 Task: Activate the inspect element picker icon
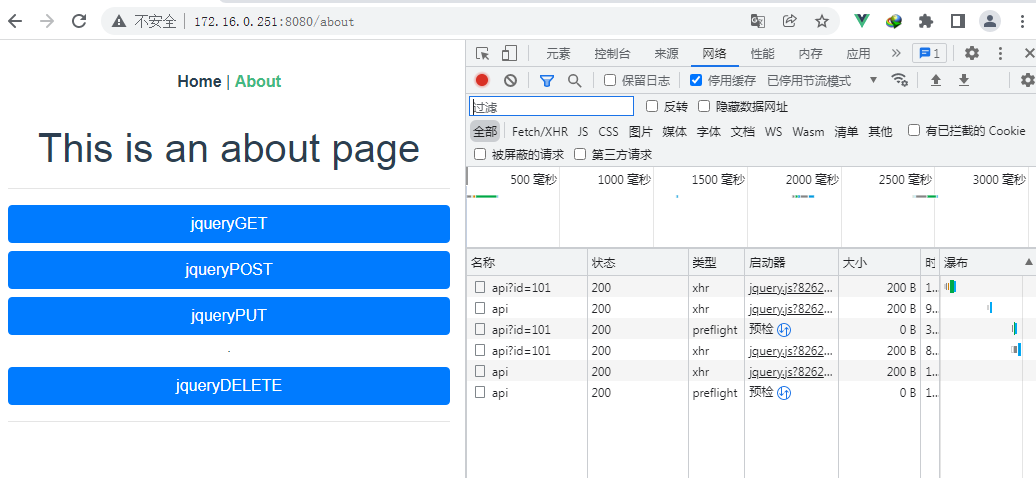(483, 54)
